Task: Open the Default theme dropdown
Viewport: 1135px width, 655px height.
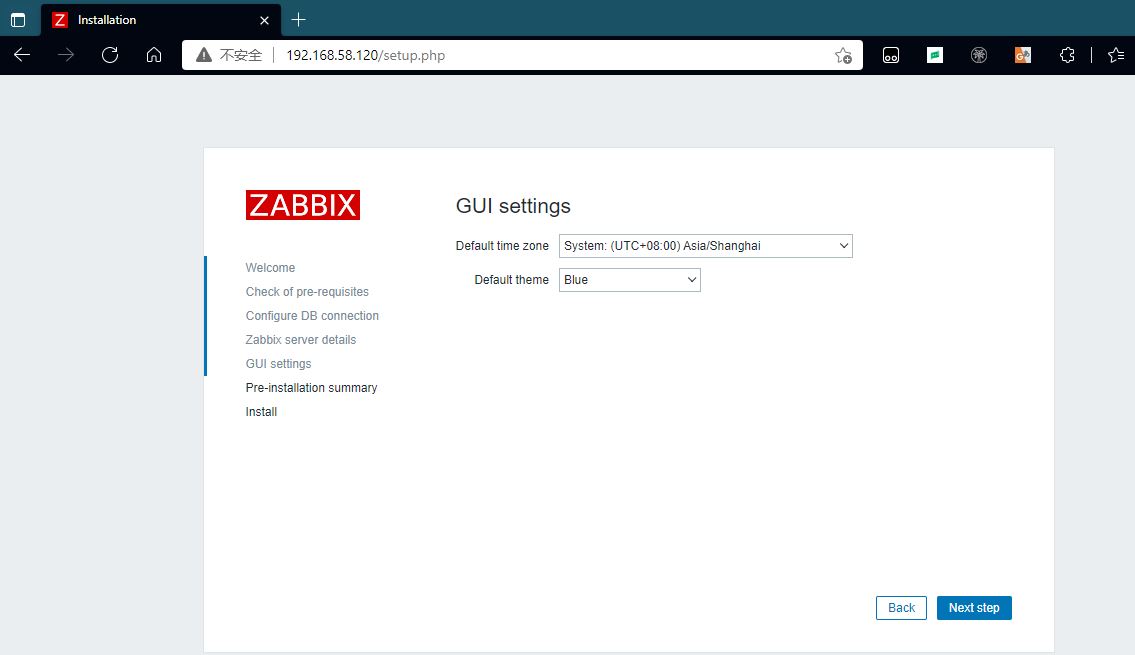Action: [x=630, y=280]
